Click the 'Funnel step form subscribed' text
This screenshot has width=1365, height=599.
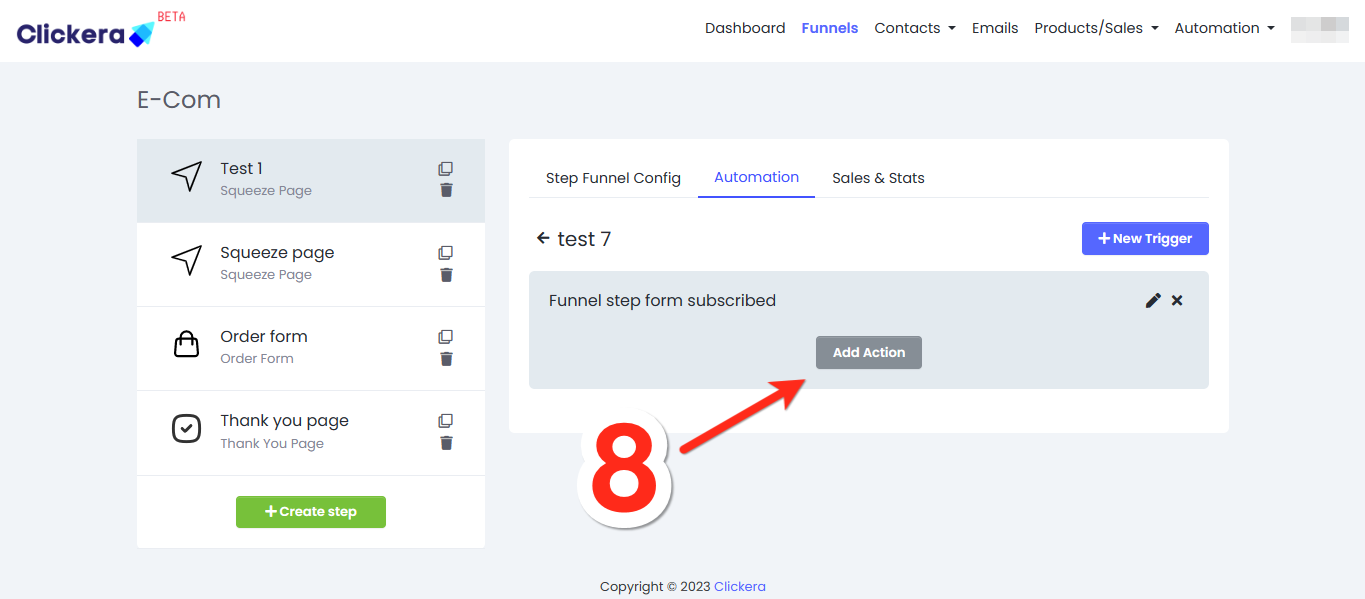point(662,300)
